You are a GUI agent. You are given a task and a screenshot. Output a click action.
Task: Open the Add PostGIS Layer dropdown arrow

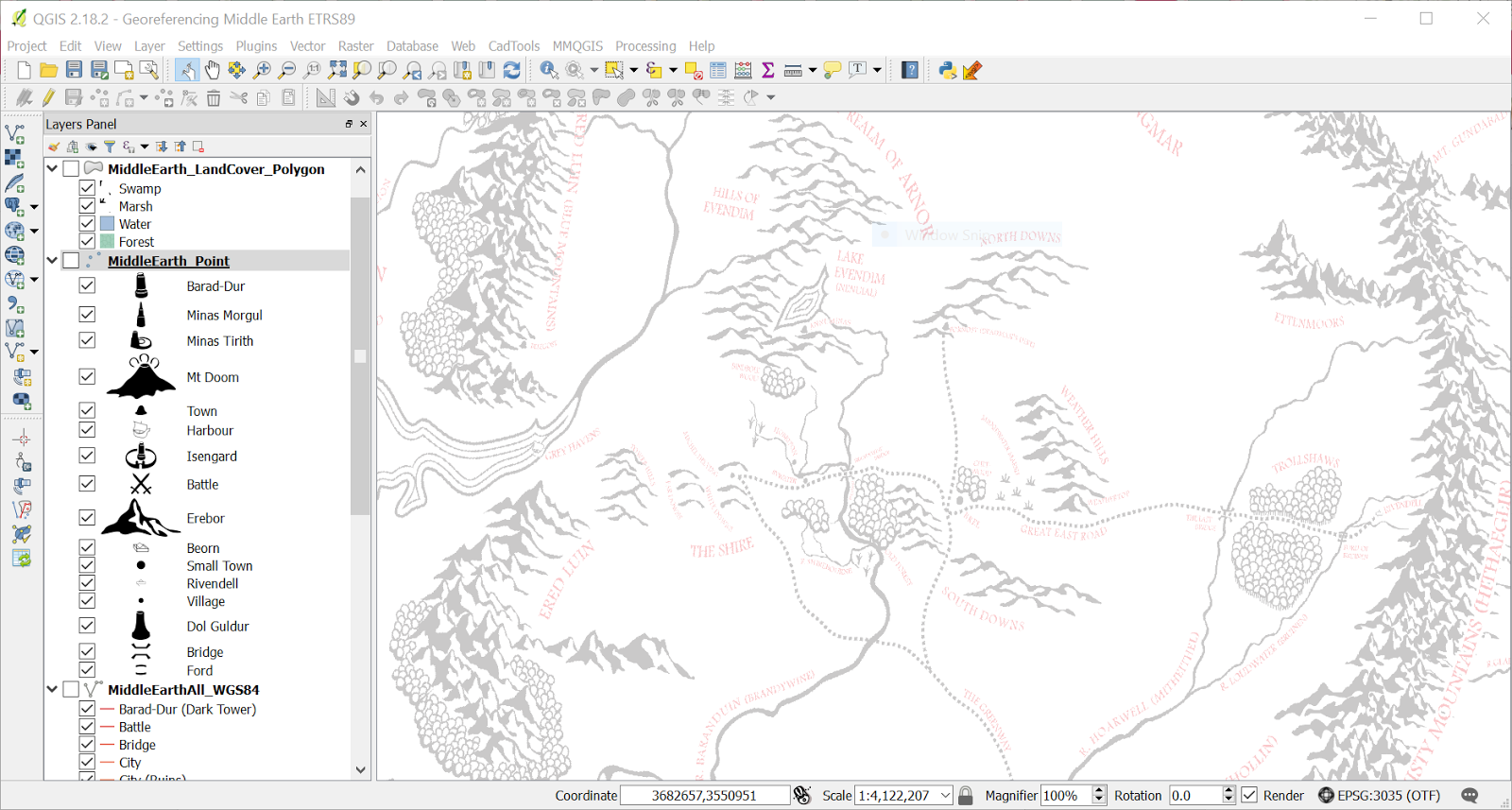pyautogui.click(x=34, y=206)
